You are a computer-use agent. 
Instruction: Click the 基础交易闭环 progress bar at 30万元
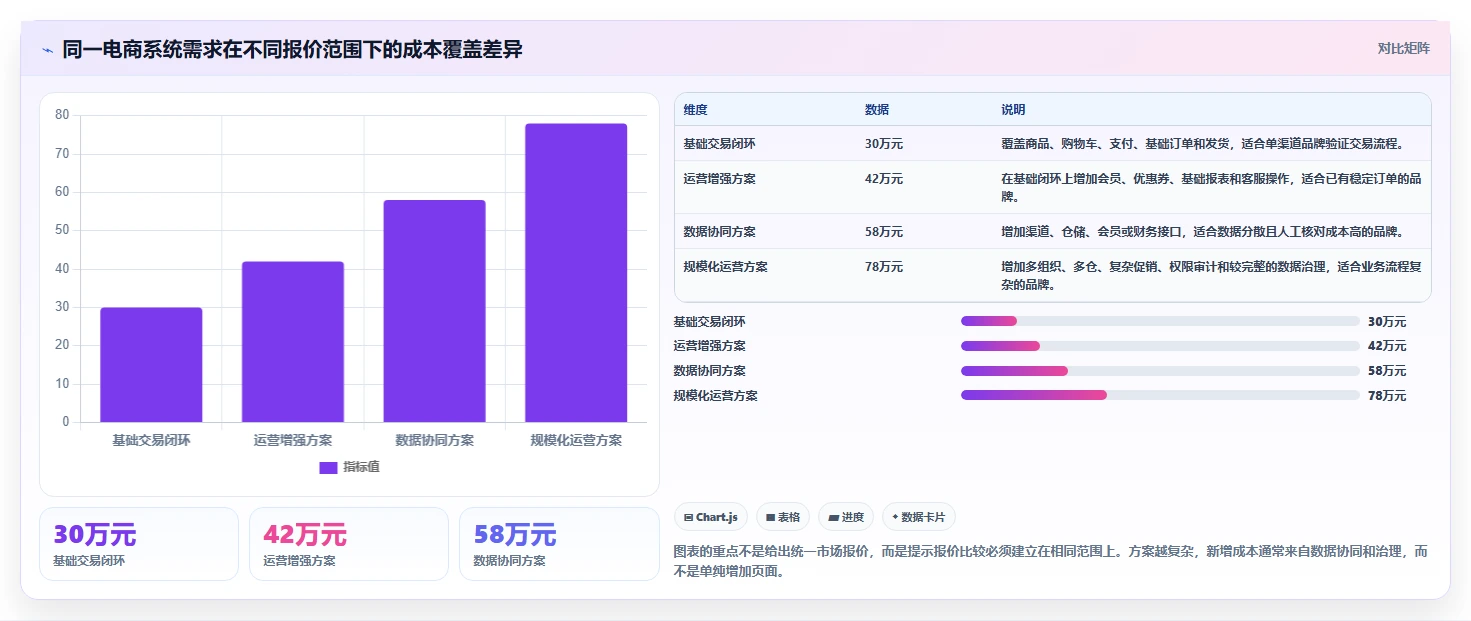[1160, 321]
